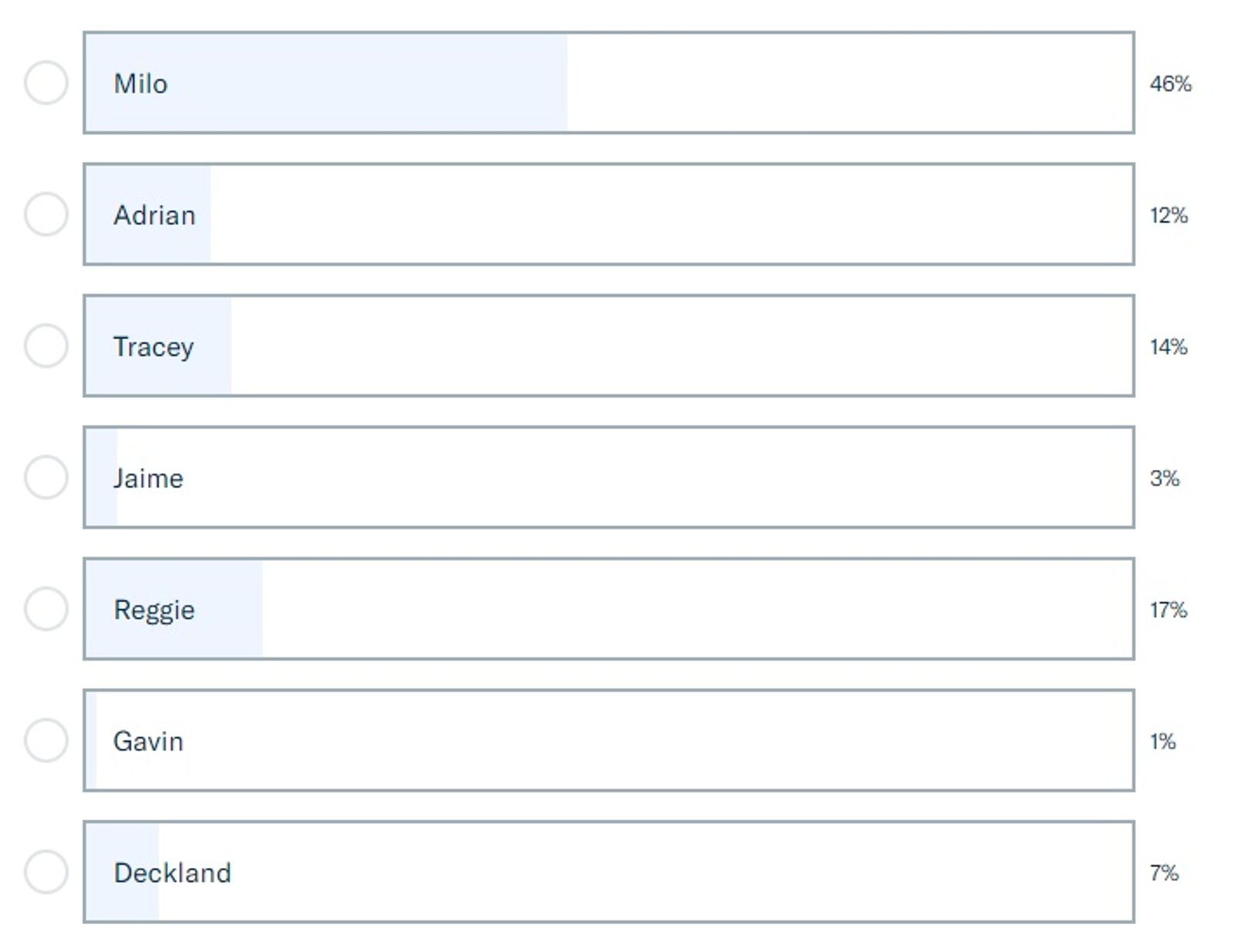1233x952 pixels.
Task: Click the 17% result label
Action: tap(1168, 610)
